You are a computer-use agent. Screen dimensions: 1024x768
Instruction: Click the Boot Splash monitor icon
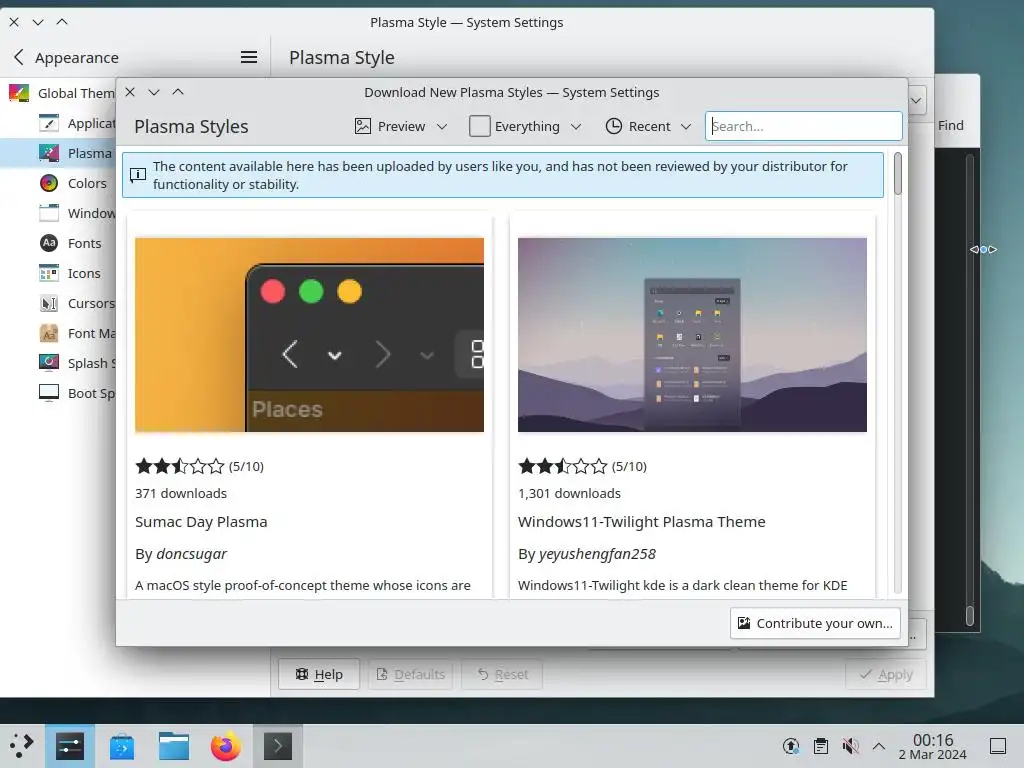[49, 393]
